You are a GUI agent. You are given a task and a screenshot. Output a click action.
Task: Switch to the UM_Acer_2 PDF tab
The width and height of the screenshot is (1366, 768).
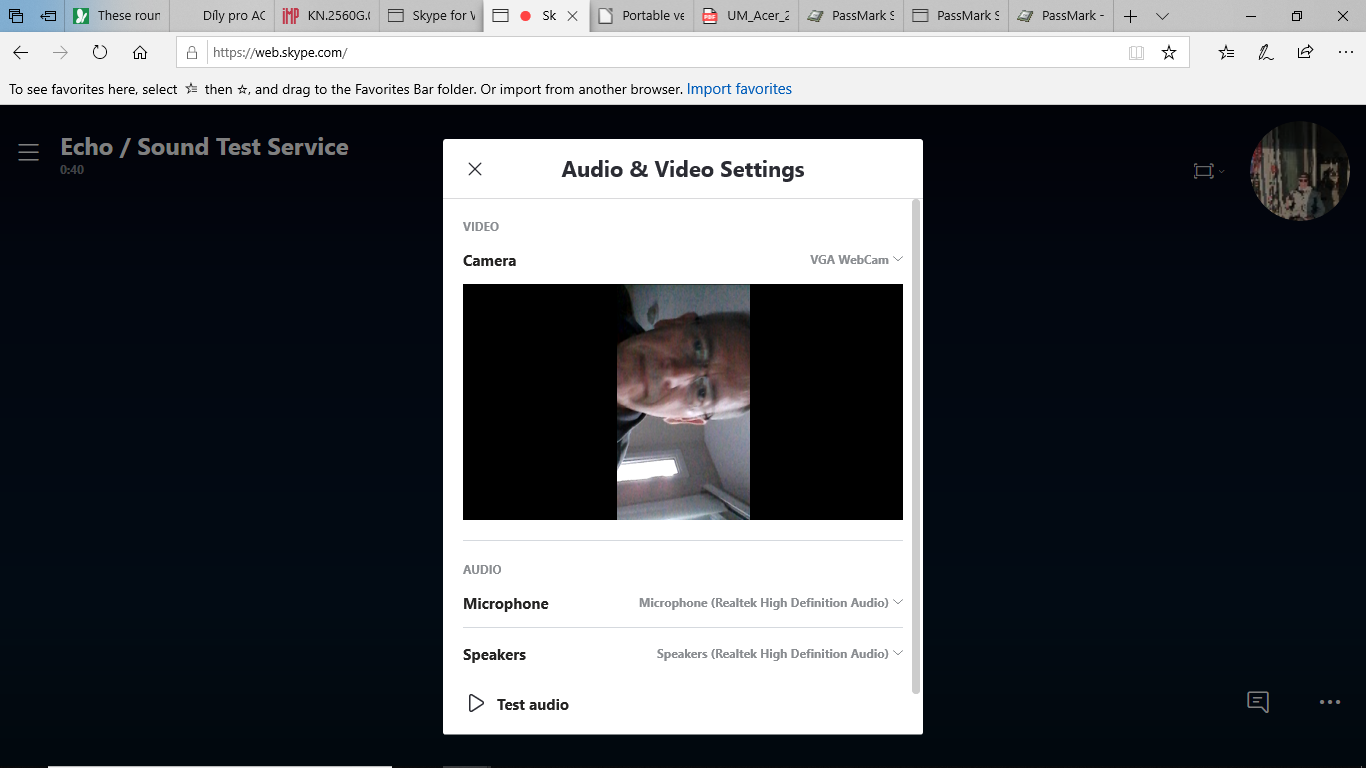click(747, 16)
